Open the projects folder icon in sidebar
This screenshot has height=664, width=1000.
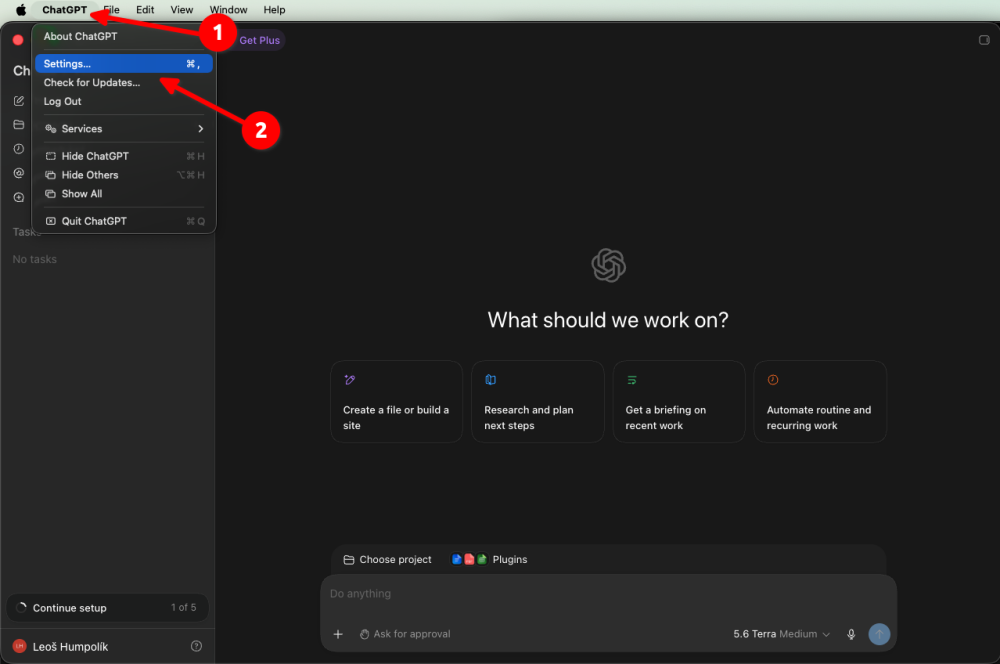pos(19,124)
